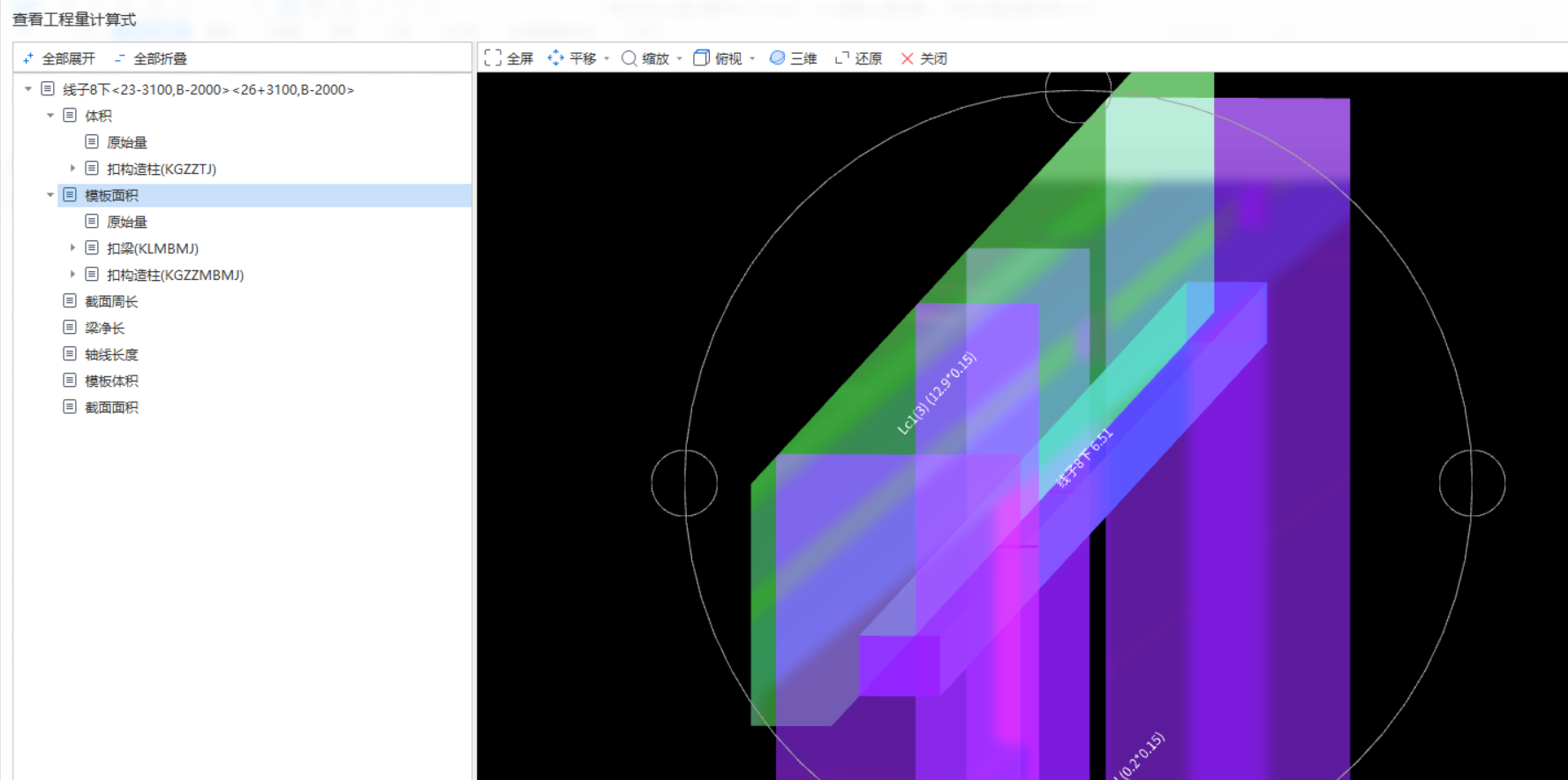Viewport: 1568px width, 780px height.
Task: Click the Expand All (全部展开) button
Action: tap(58, 58)
